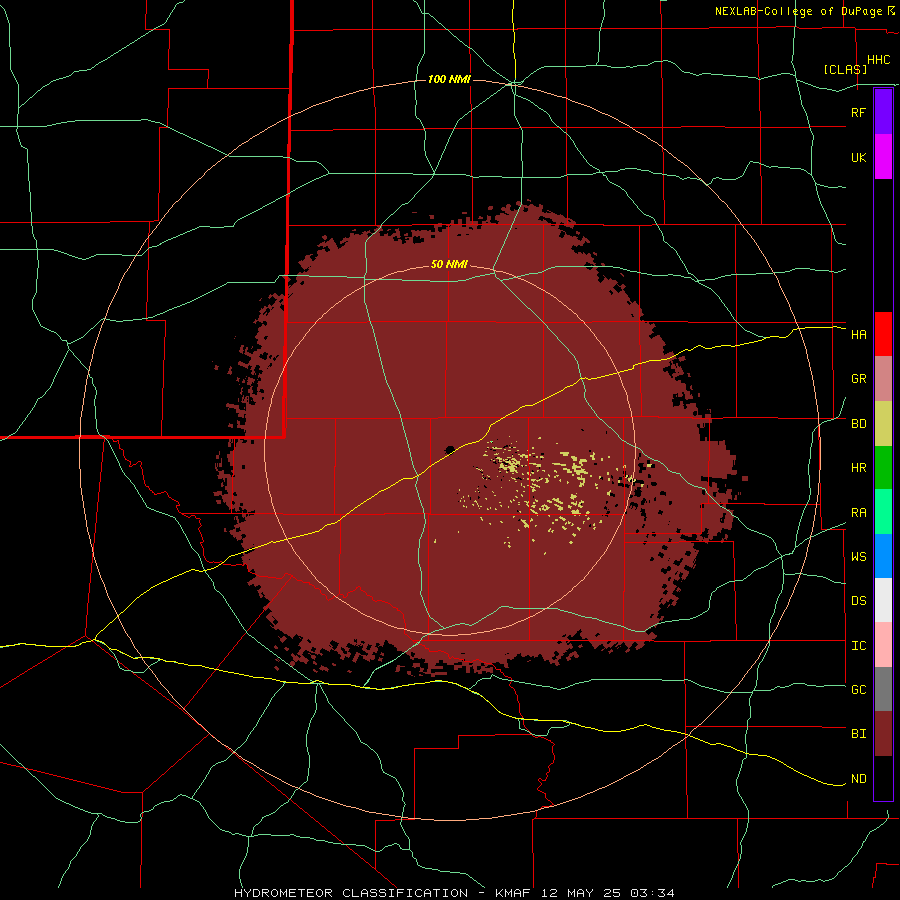Screen dimensions: 900x900
Task: Select the BD yellow legend swatch
Action: click(x=883, y=423)
